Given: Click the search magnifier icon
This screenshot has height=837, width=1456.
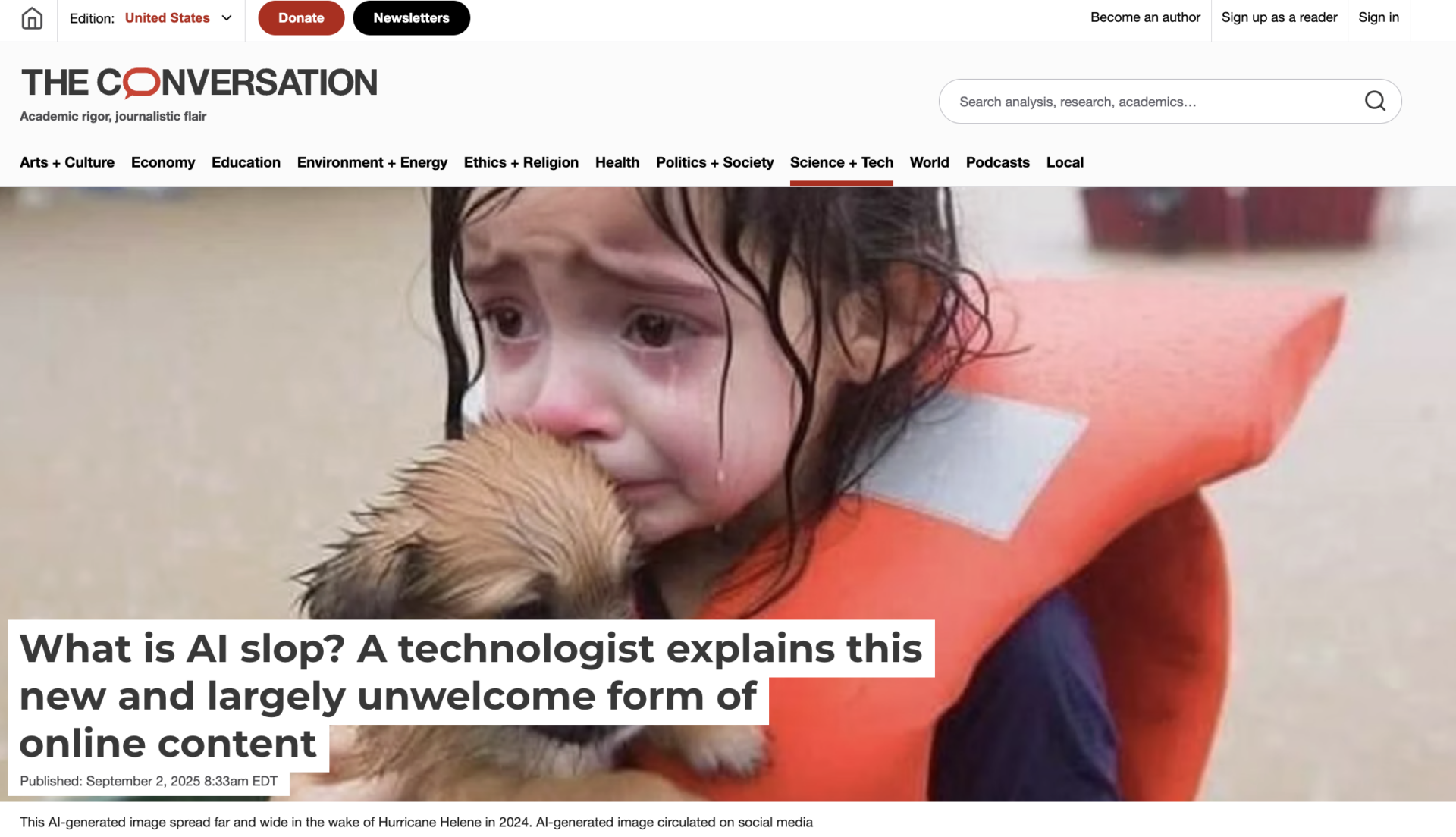Looking at the screenshot, I should (x=1375, y=101).
